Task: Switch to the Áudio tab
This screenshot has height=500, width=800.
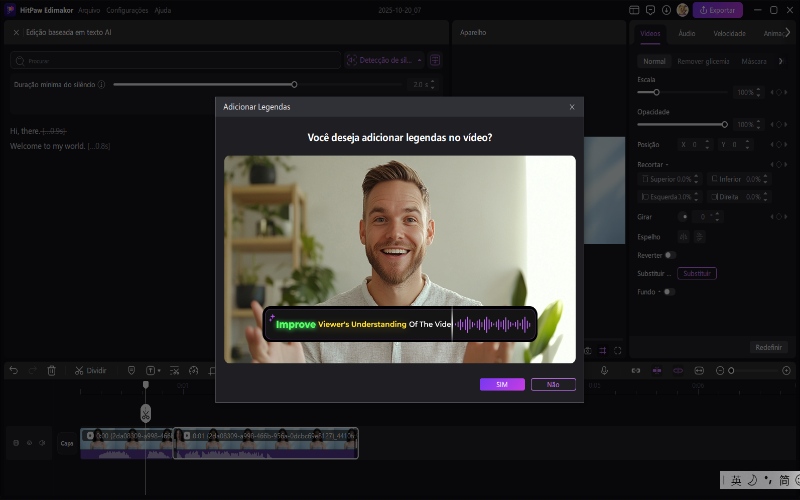Action: point(687,33)
